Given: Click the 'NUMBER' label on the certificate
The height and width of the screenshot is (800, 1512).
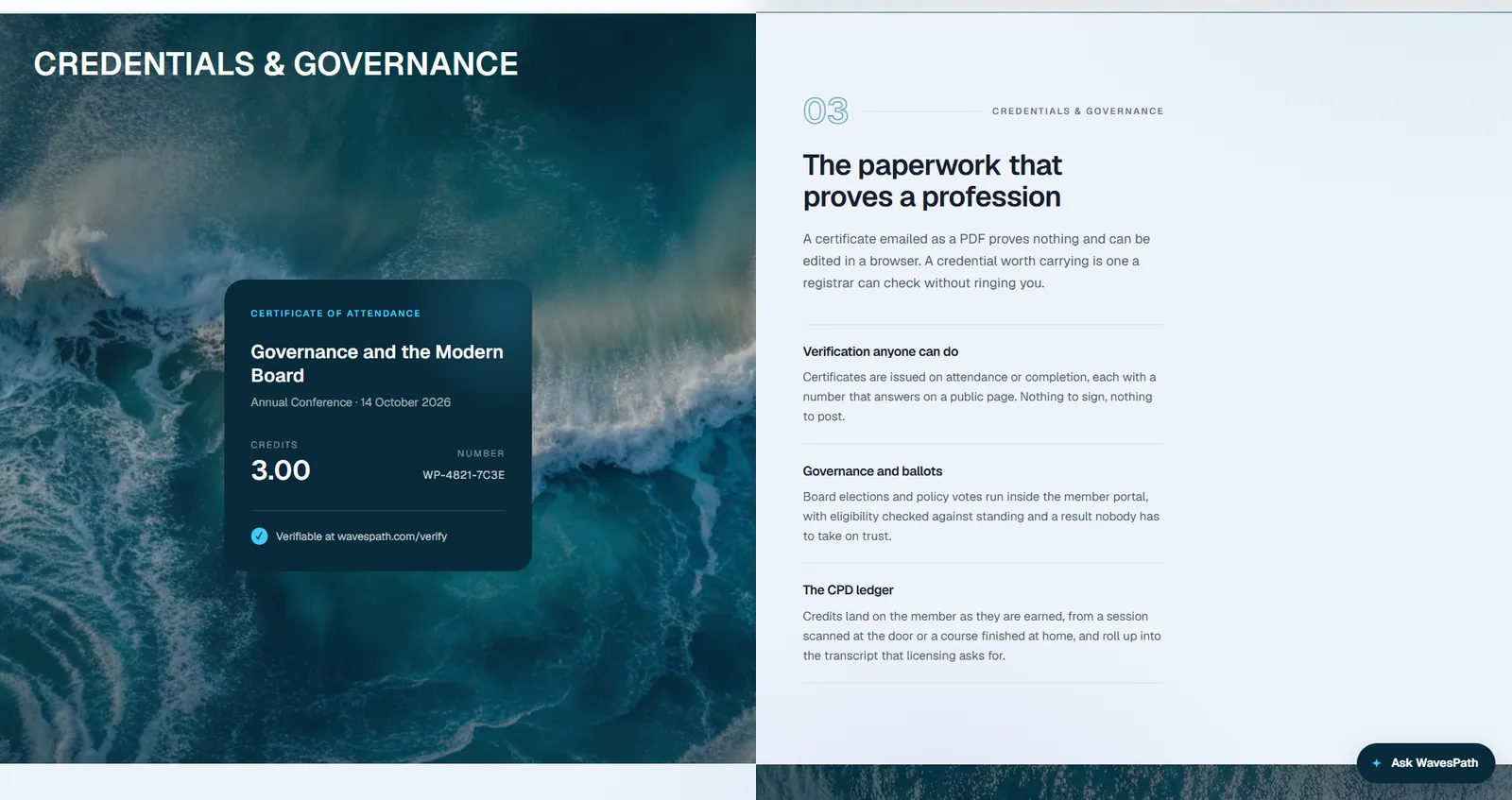Looking at the screenshot, I should 481,453.
